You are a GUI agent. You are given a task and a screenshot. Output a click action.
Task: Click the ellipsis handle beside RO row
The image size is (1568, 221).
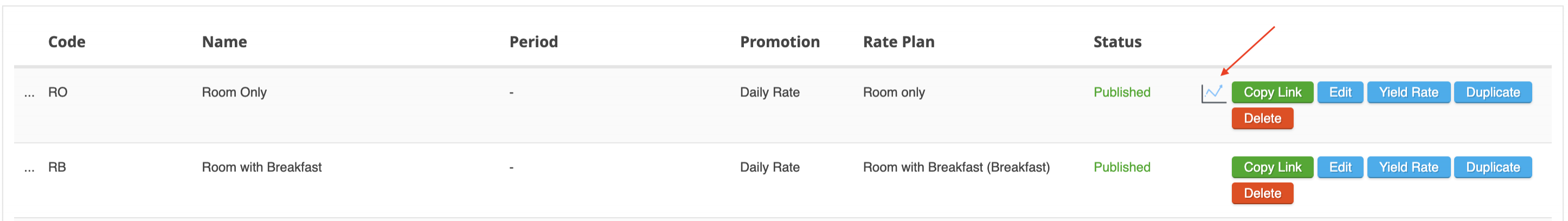(29, 93)
